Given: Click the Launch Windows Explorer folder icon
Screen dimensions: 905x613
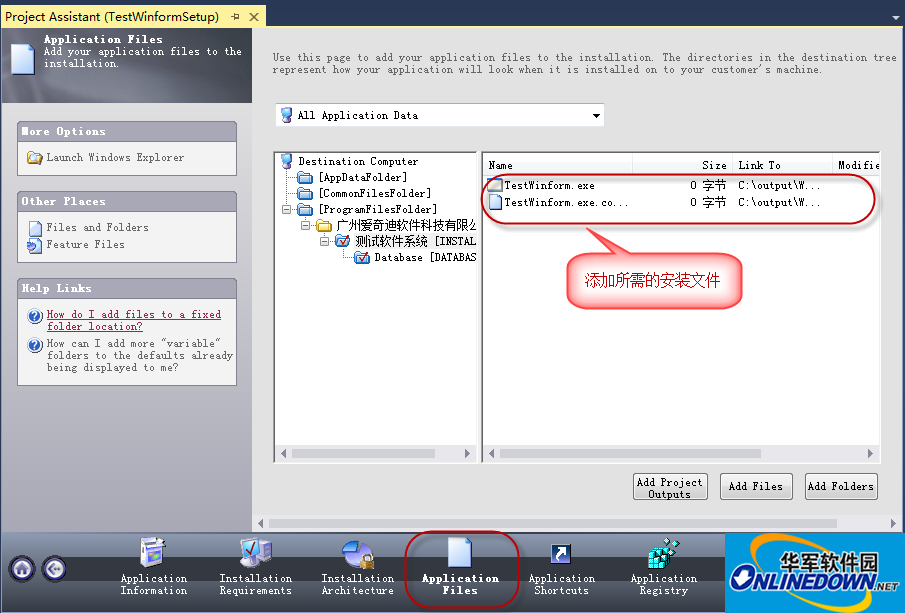Looking at the screenshot, I should 35,158.
